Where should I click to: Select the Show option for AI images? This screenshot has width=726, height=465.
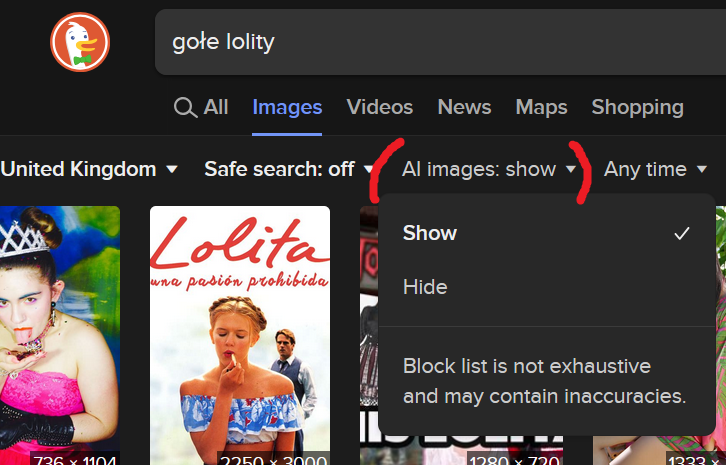click(430, 233)
